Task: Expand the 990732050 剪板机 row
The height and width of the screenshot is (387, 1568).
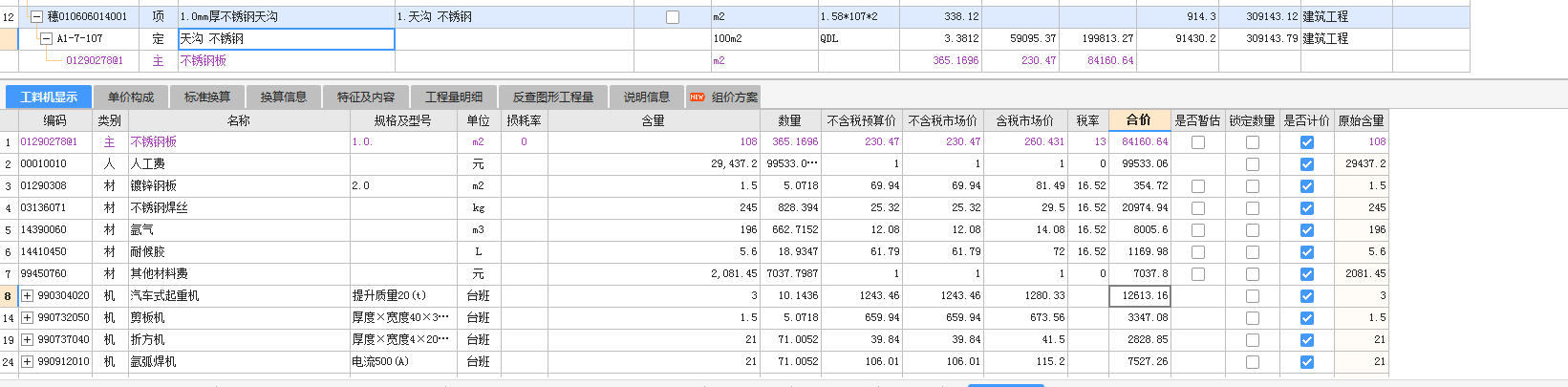Action: [x=28, y=318]
